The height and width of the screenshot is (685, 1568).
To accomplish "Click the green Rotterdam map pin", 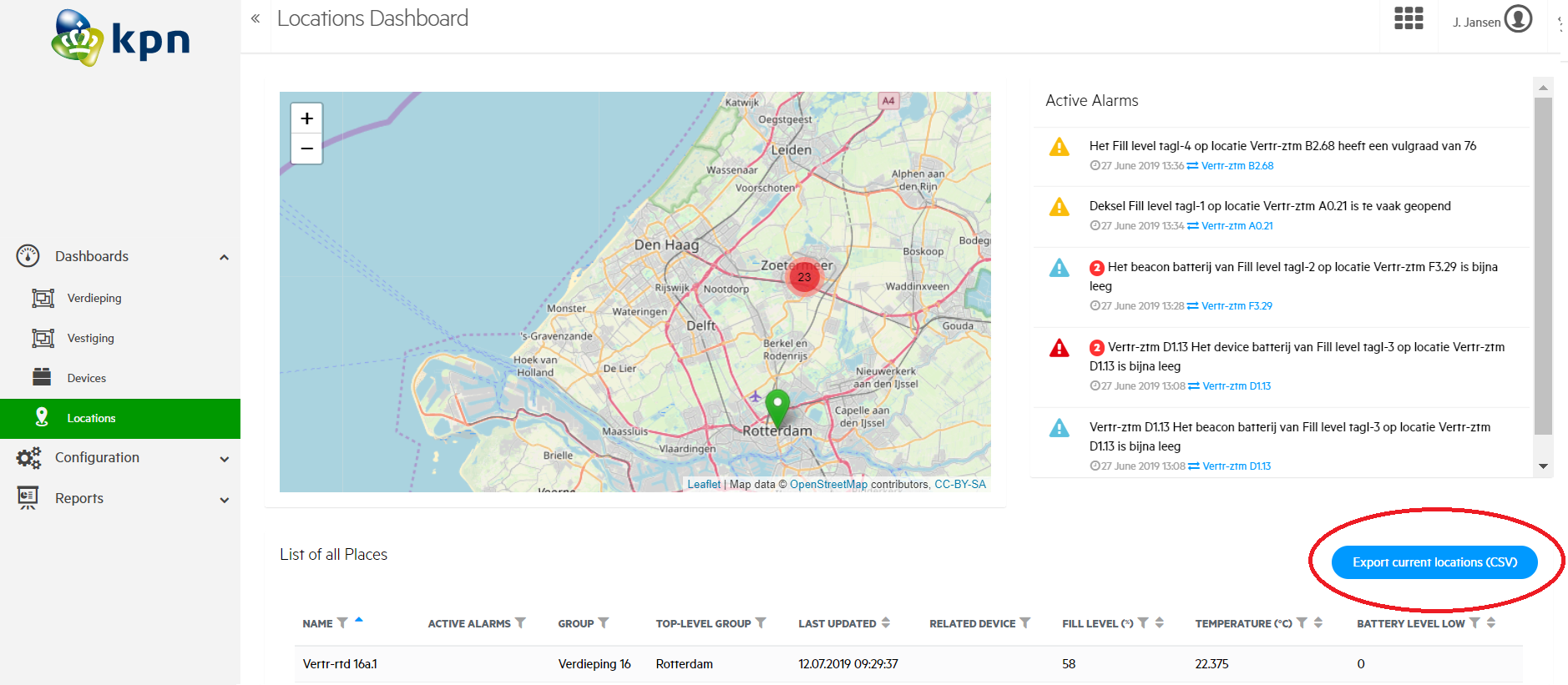I will pos(777,410).
